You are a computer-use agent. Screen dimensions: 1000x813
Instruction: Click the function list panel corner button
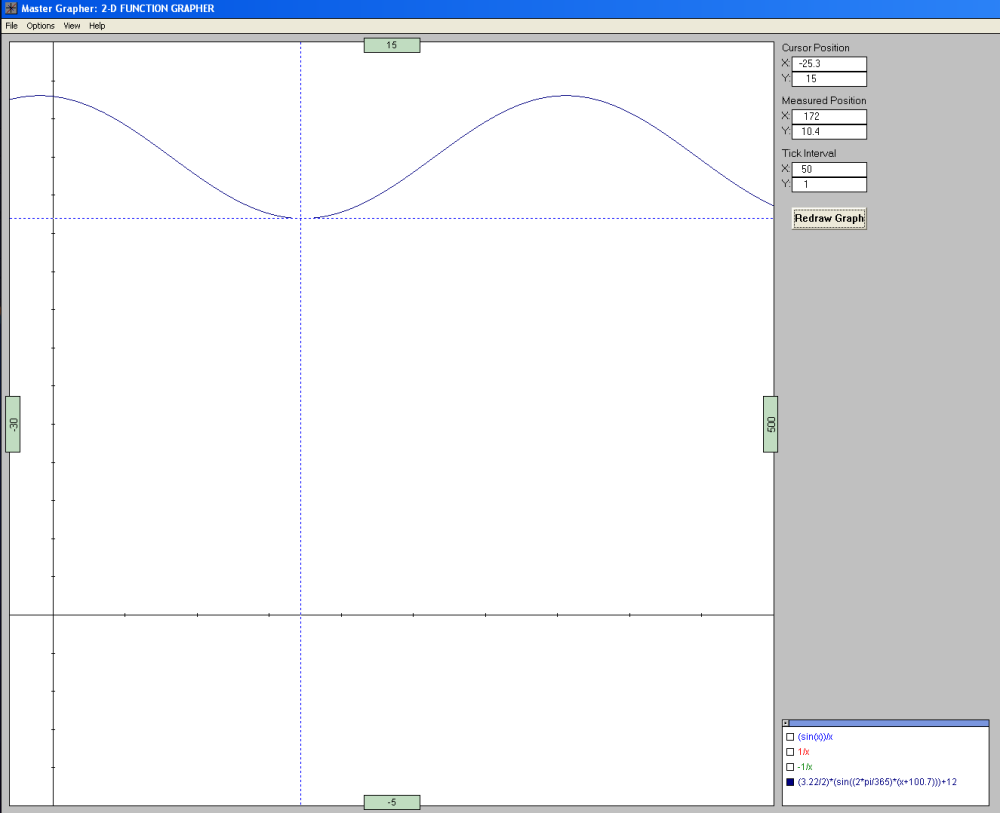[786, 723]
